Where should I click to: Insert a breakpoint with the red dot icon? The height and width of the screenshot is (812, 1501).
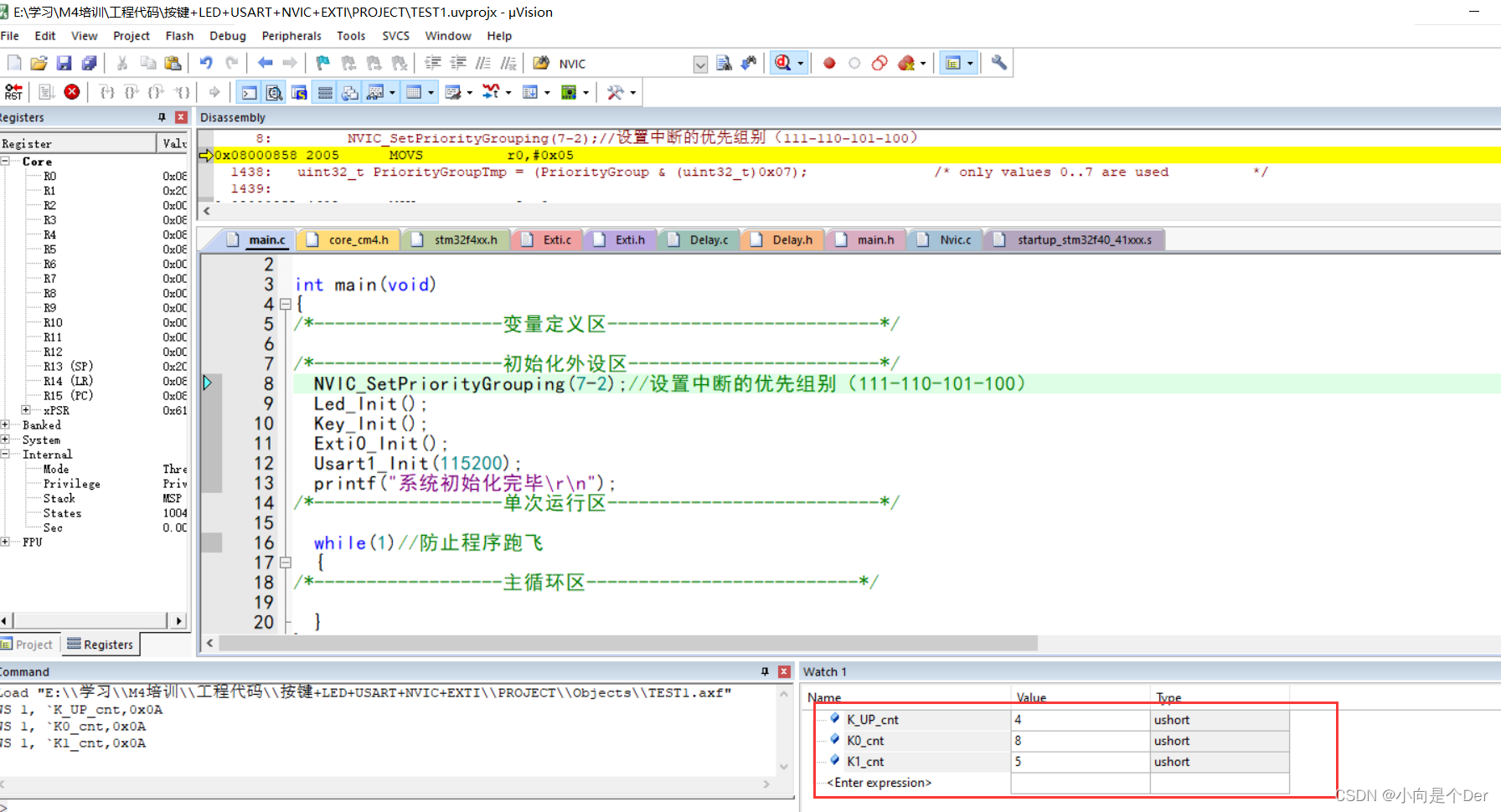829,63
